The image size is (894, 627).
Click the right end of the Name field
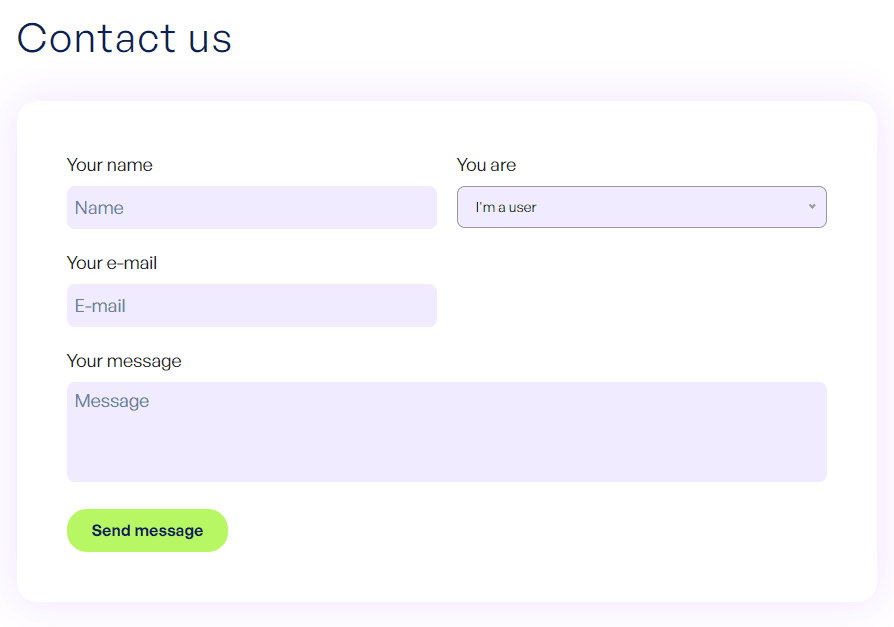tap(418, 207)
